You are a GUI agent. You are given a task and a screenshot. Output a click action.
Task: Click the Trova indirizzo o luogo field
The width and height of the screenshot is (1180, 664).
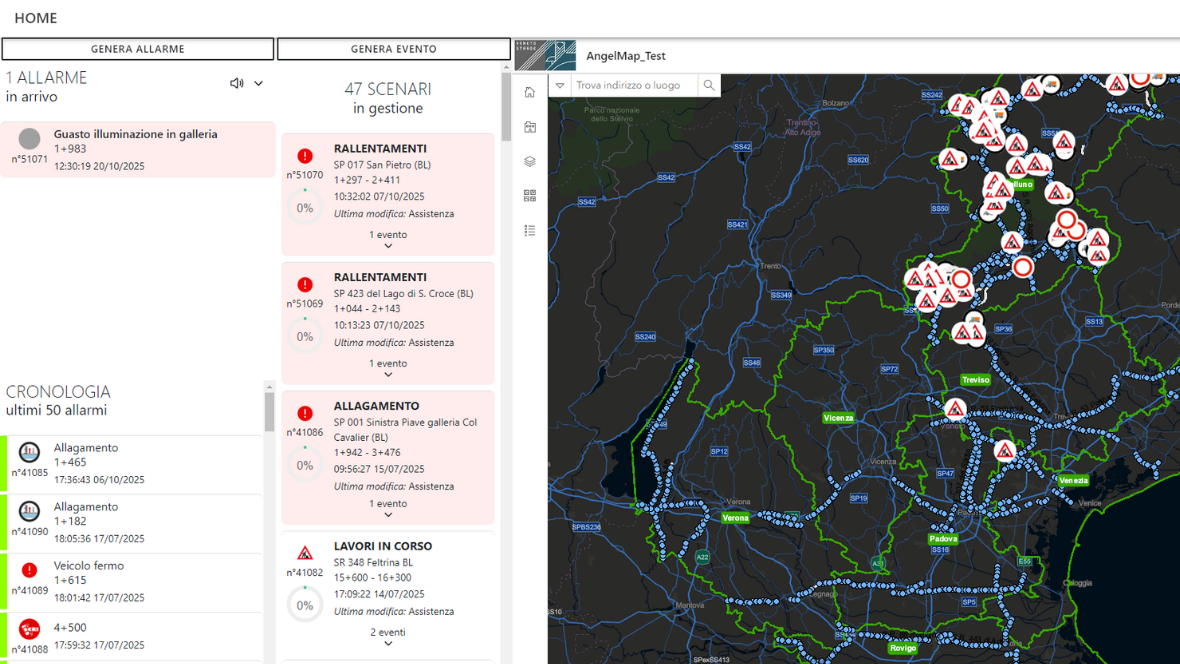[x=634, y=85]
